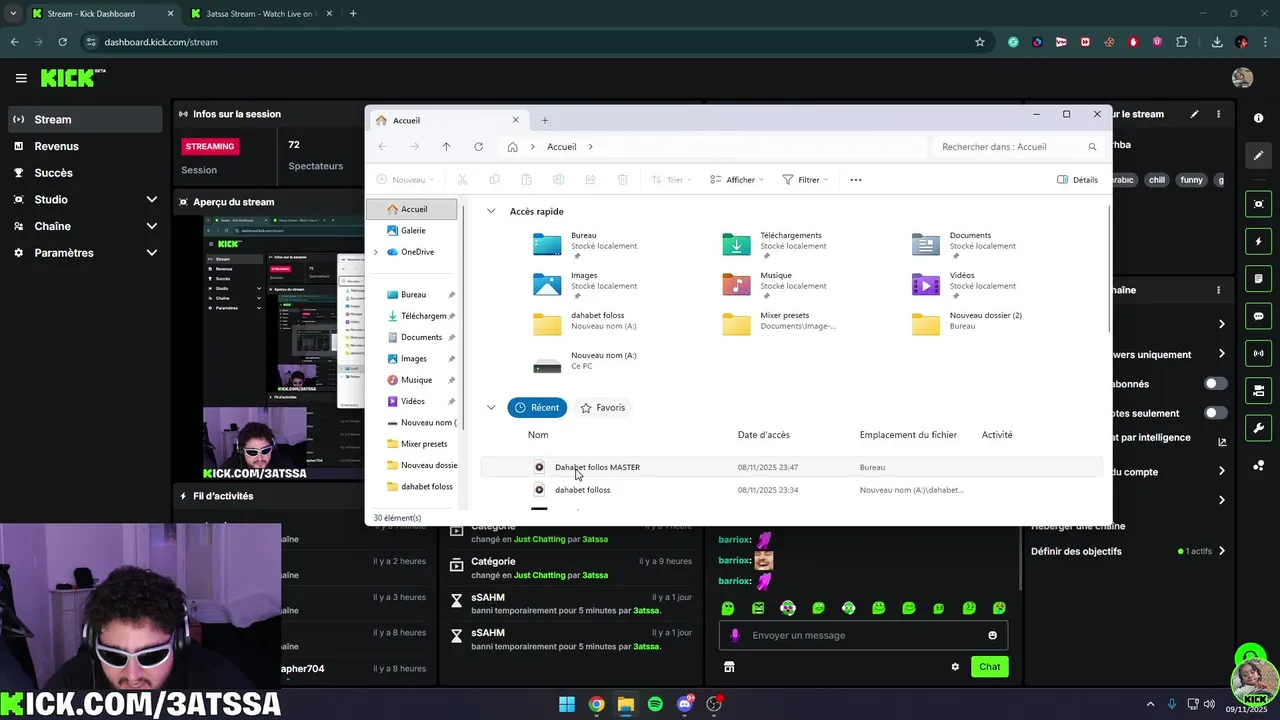Select the pencil edit icon in right rail
1280x720 pixels.
[1258, 156]
